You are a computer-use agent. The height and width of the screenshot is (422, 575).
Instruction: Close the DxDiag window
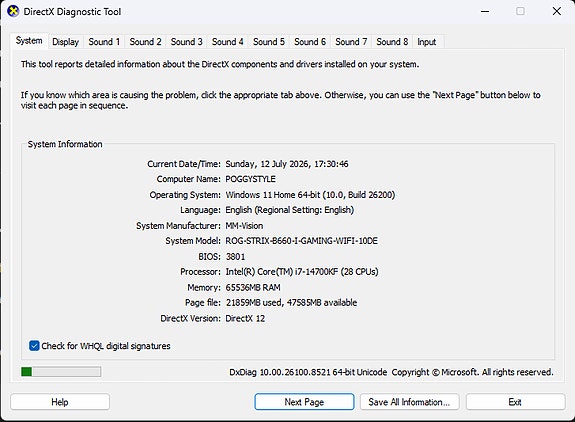(557, 11)
